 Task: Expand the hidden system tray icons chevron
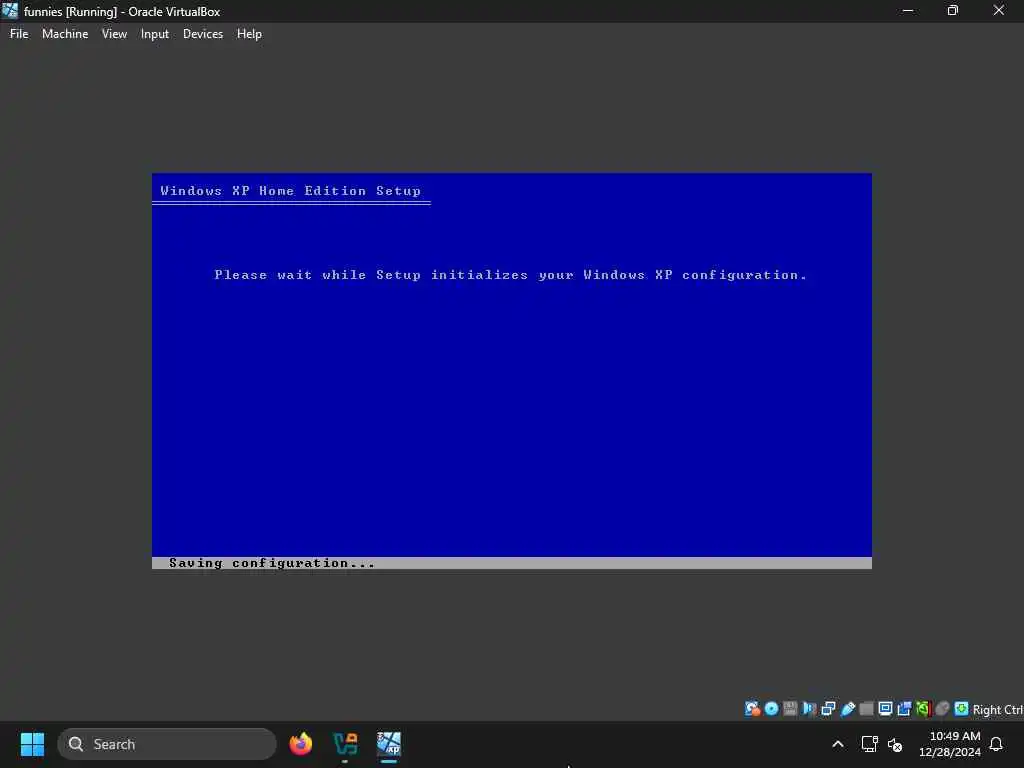tap(838, 744)
